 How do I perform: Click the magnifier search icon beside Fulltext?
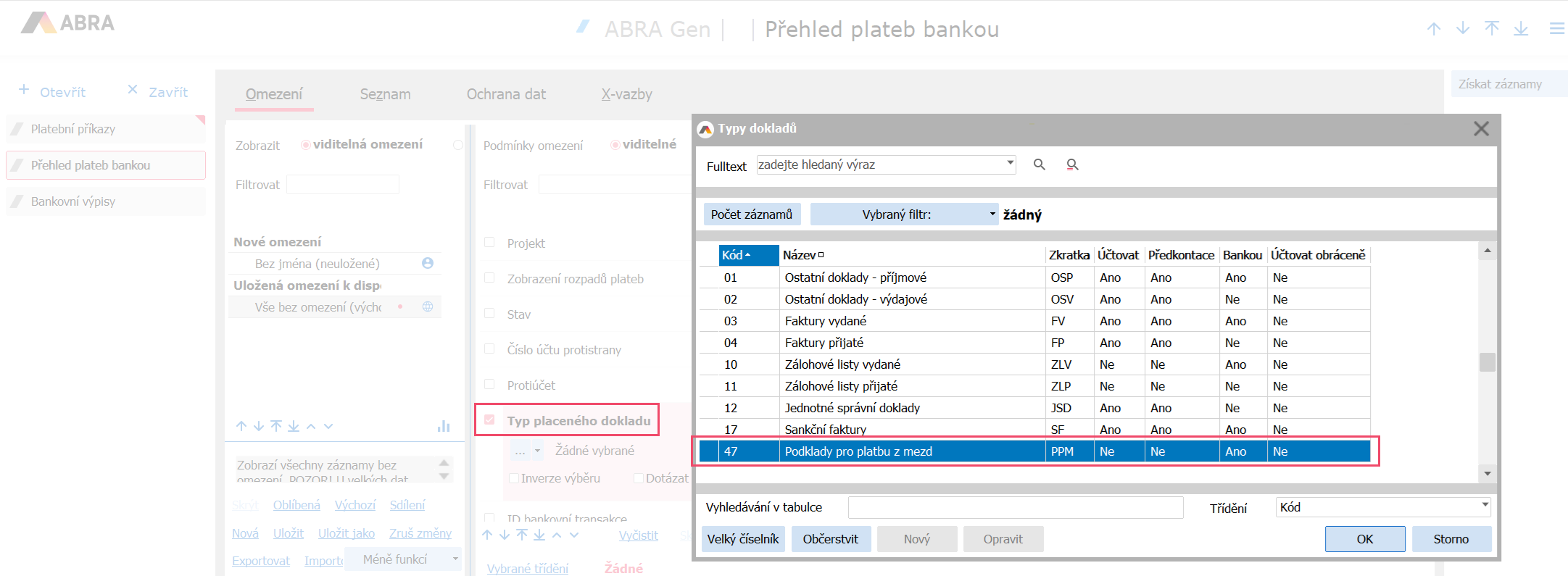1039,164
